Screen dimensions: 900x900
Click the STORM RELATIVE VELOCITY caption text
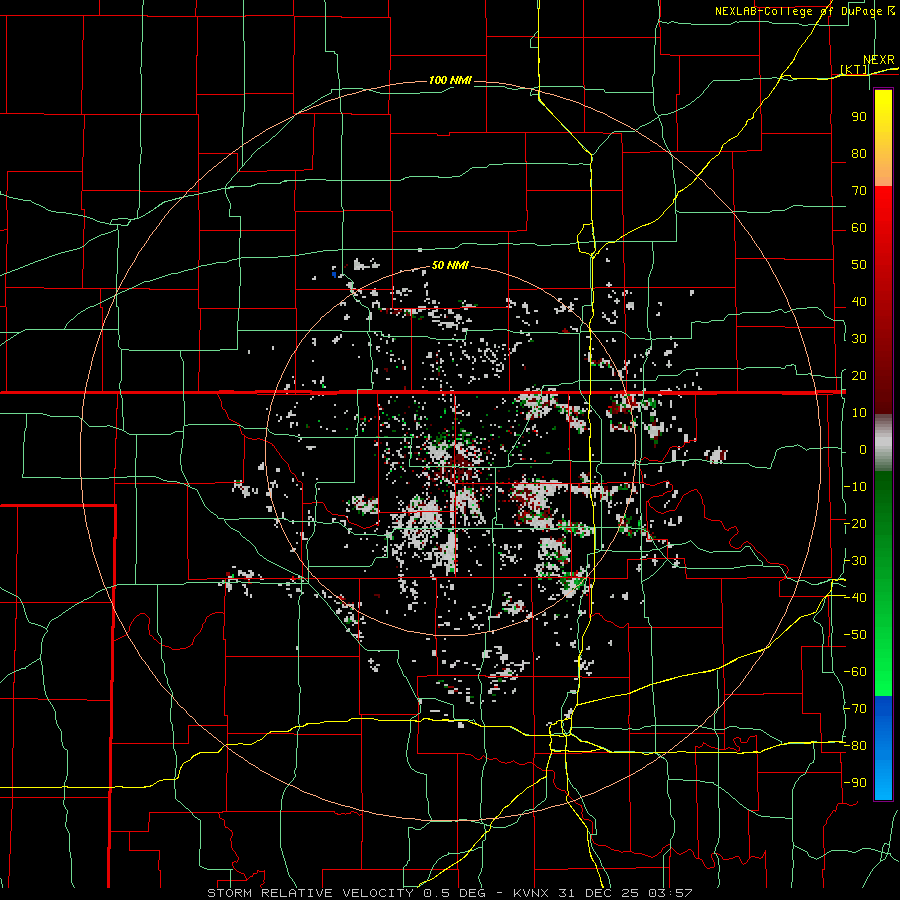(x=310, y=893)
